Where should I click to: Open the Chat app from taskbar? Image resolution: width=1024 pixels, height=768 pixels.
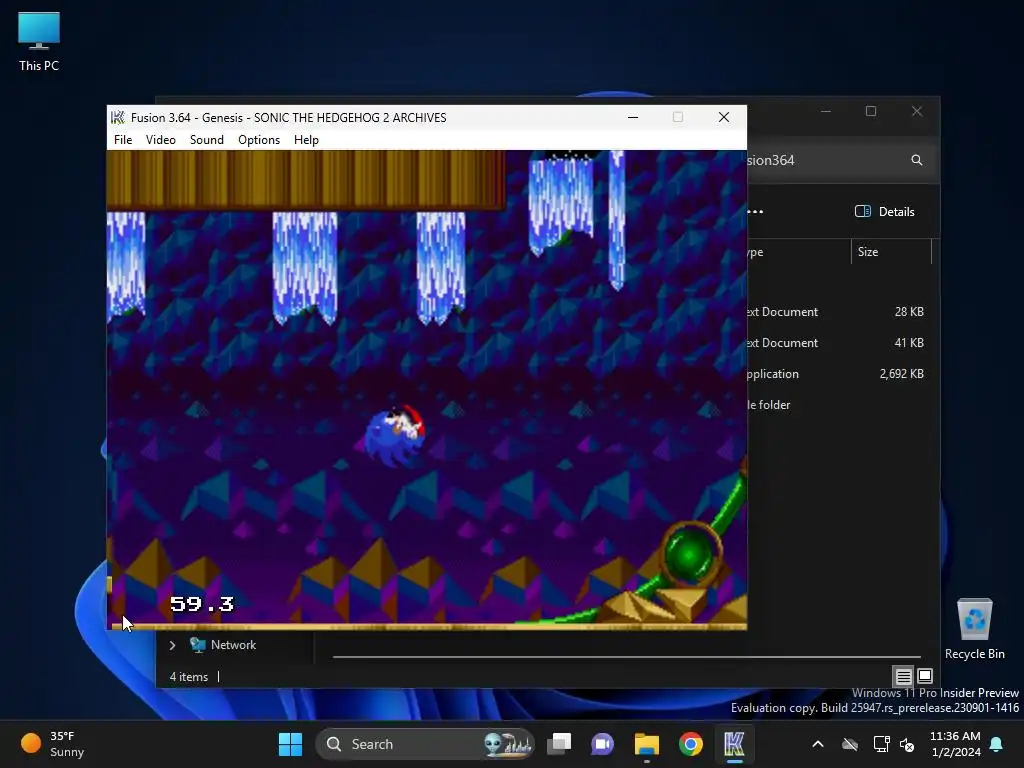click(x=603, y=744)
